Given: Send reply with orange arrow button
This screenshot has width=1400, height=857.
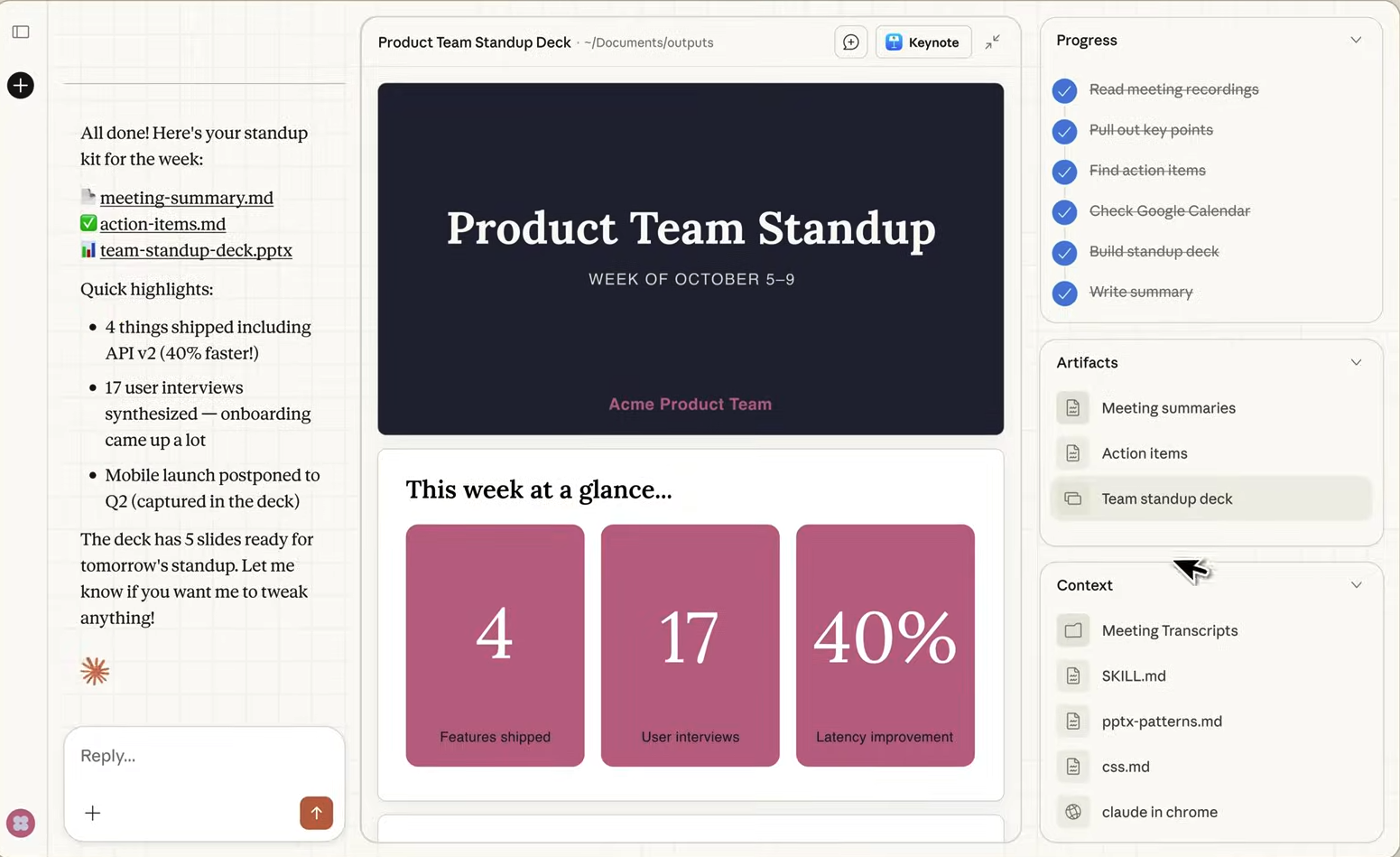Looking at the screenshot, I should coord(316,813).
